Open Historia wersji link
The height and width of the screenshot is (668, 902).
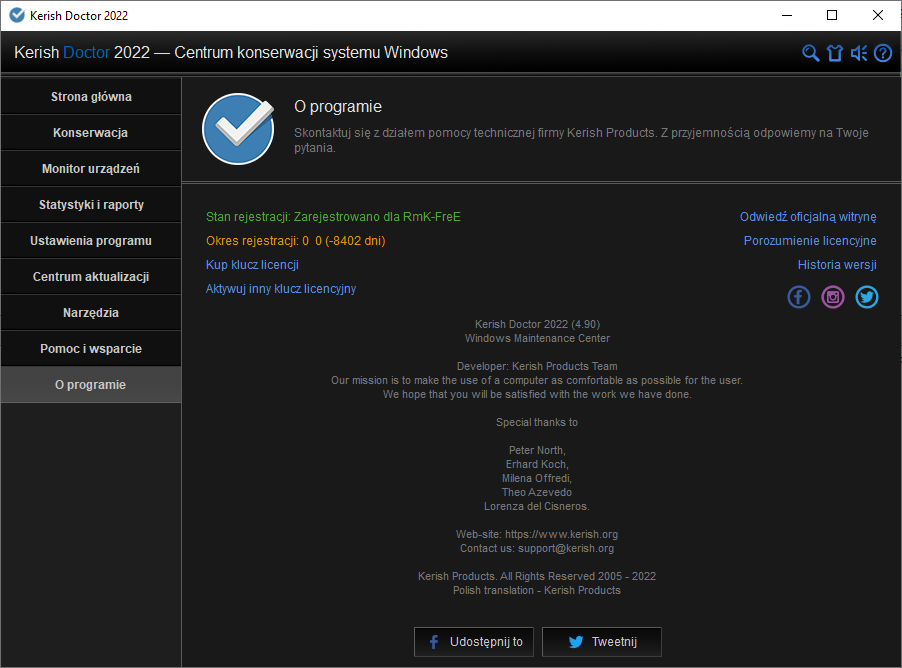pyautogui.click(x=837, y=265)
